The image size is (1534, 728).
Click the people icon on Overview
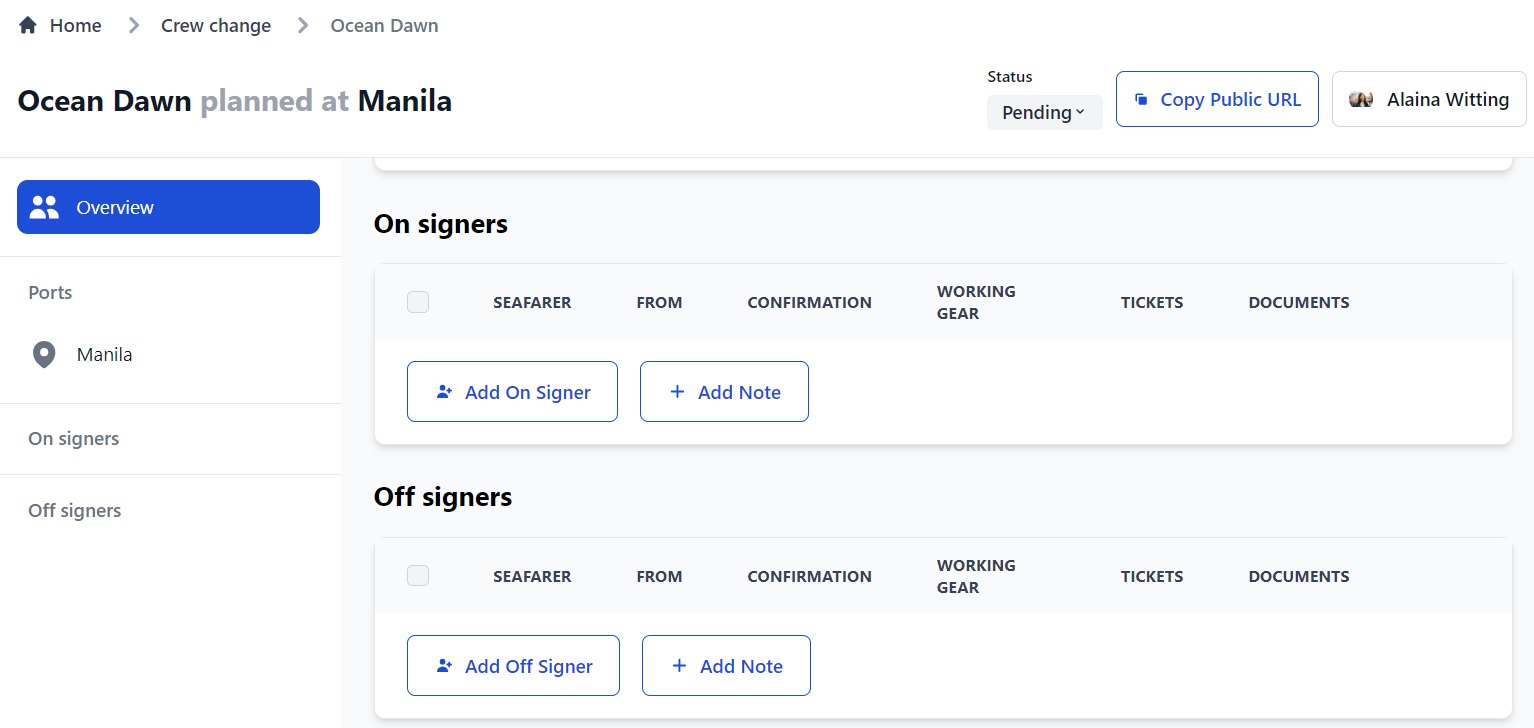pyautogui.click(x=44, y=207)
